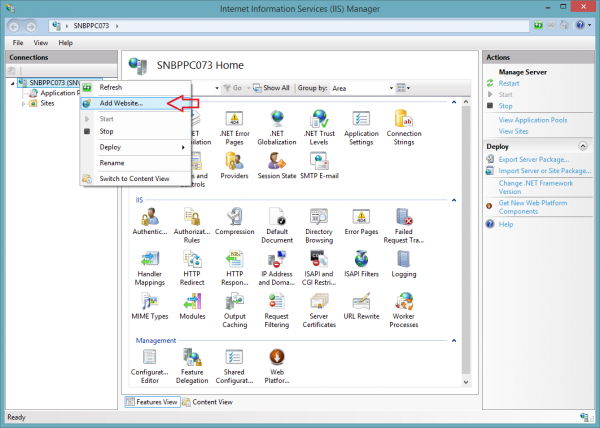This screenshot has width=600, height=428.
Task: Open Connection Strings feature
Action: pos(404,128)
